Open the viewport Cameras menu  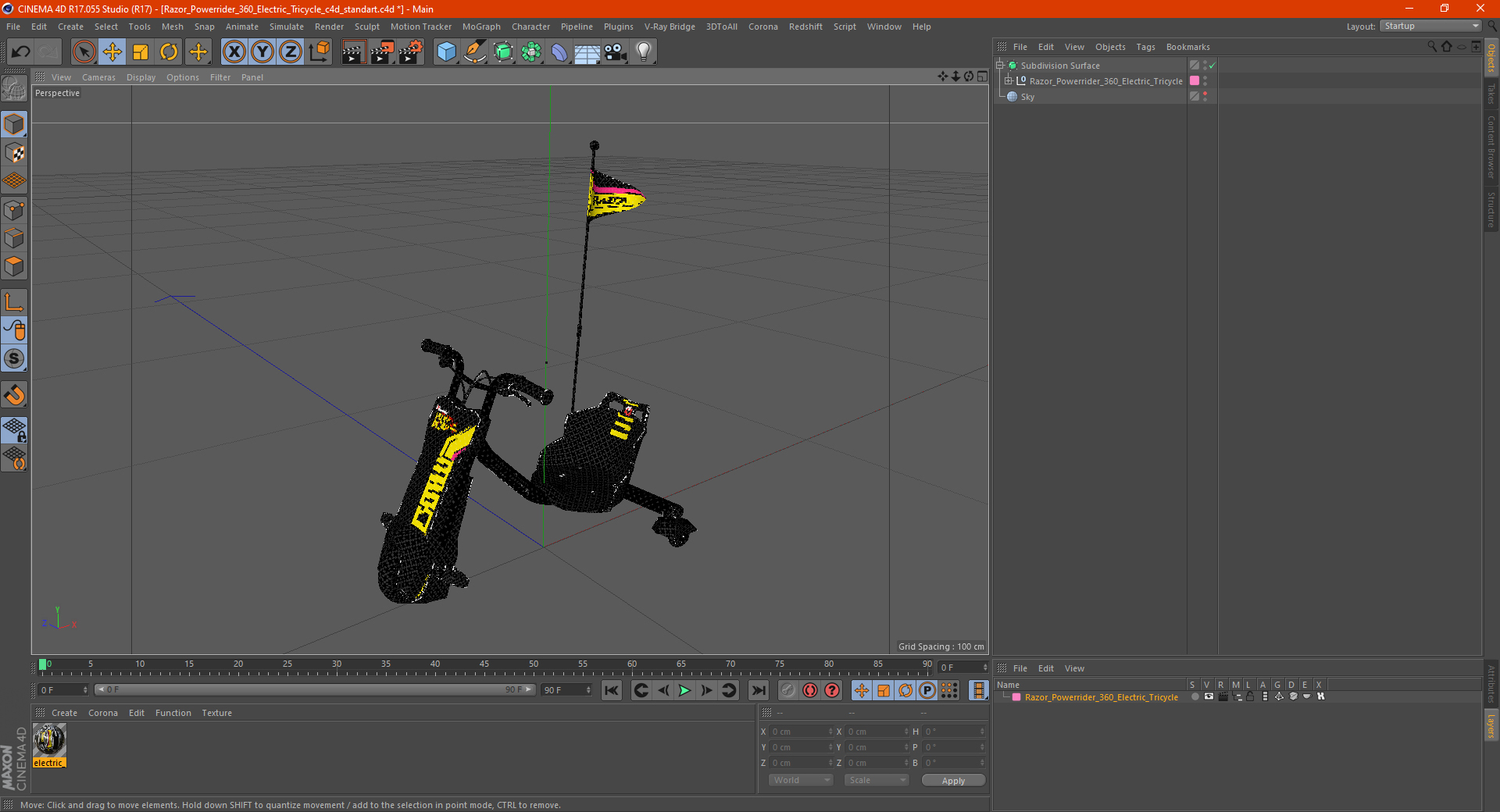point(98,77)
